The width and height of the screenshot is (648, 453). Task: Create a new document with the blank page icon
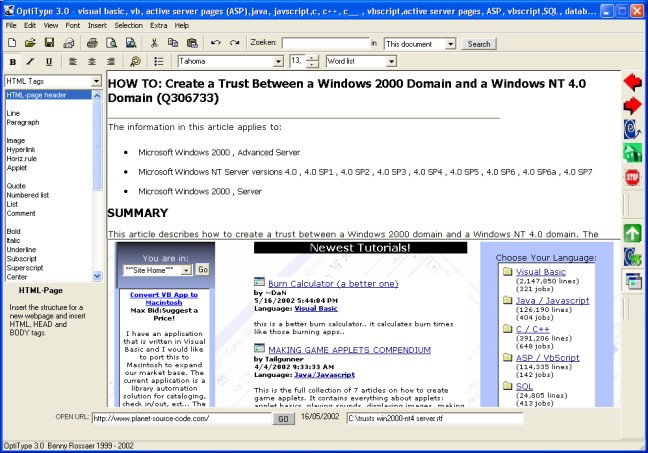(12, 43)
